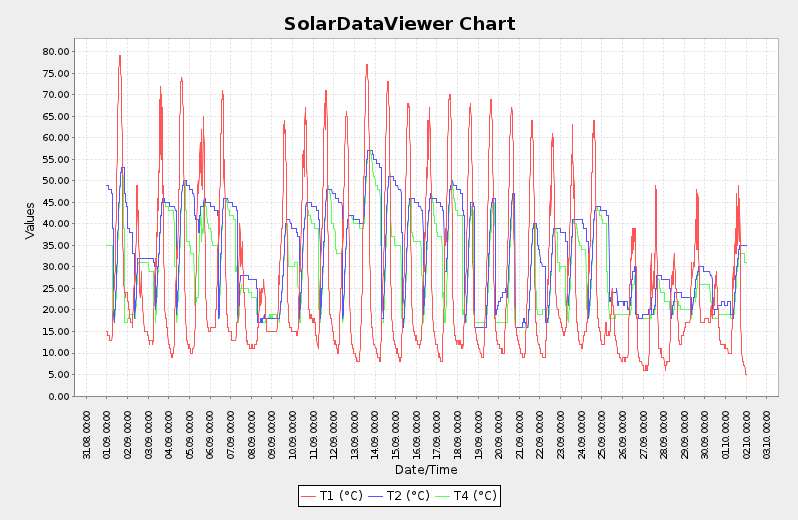Click the 26.09. 00:00 date label

pyautogui.click(x=622, y=435)
